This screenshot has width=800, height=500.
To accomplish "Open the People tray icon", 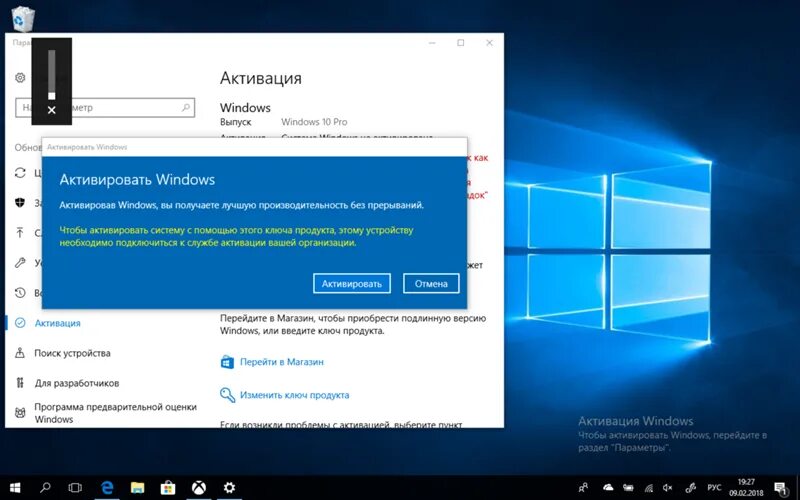I will click(584, 488).
